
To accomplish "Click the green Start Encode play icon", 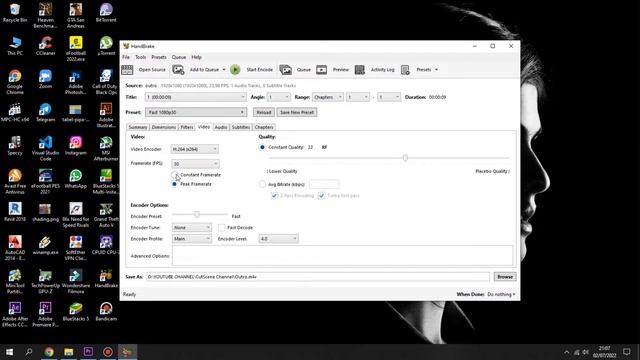I will click(x=235, y=70).
